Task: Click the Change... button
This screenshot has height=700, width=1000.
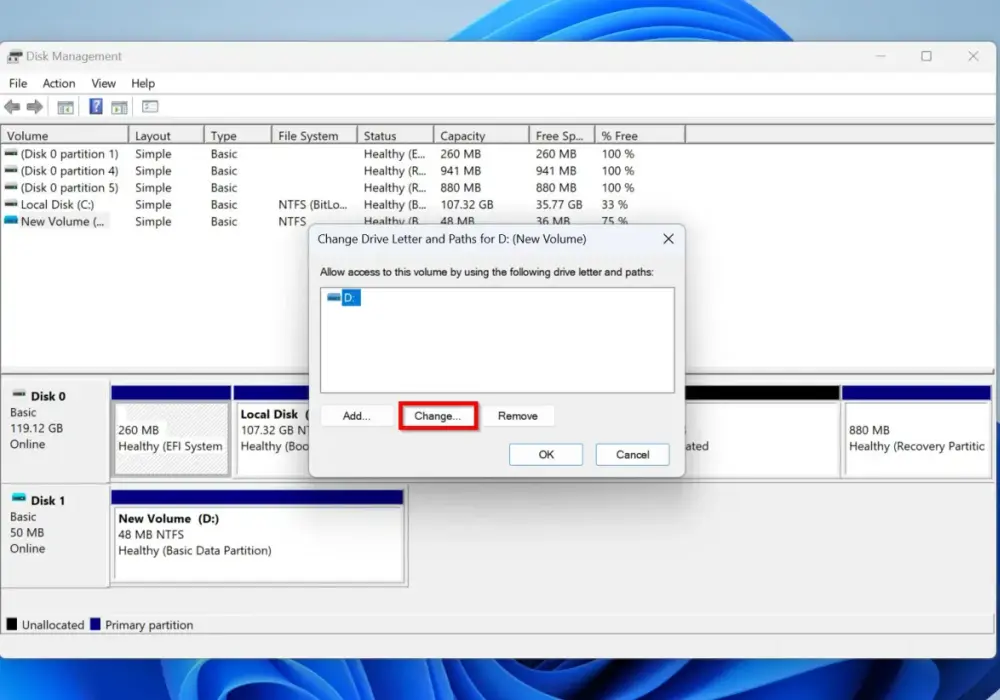Action: pyautogui.click(x=438, y=416)
